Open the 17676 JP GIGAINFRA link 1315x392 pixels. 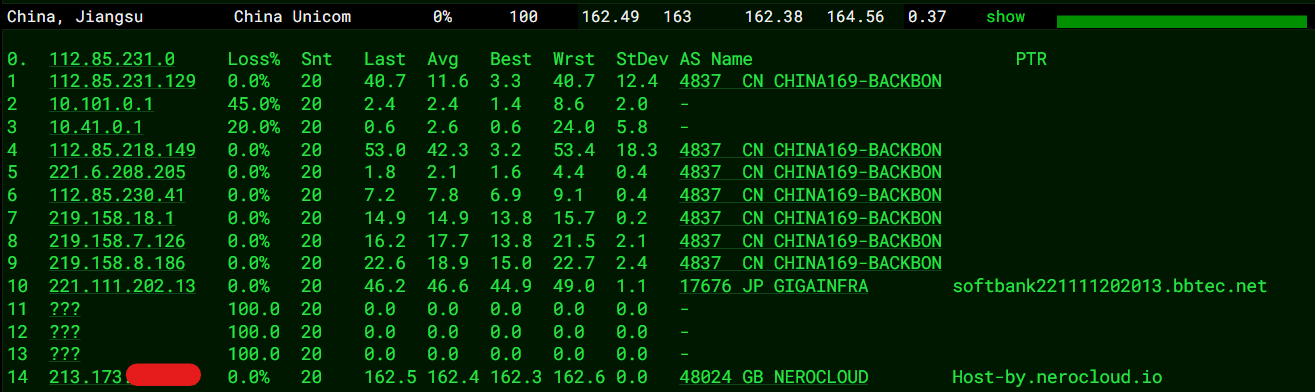pos(773,286)
